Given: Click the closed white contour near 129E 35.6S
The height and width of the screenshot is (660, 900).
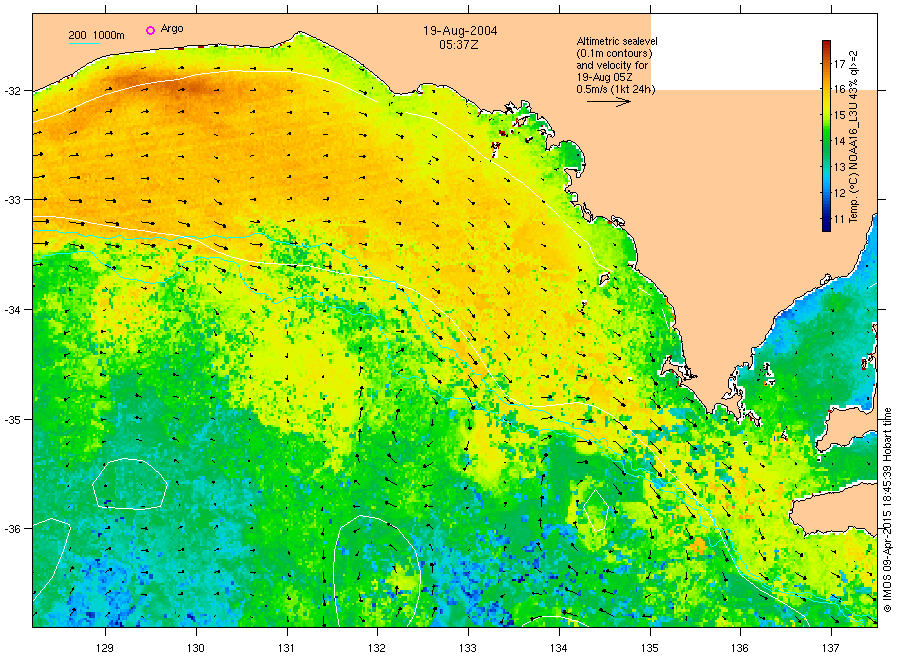Looking at the screenshot, I should pos(130,484).
